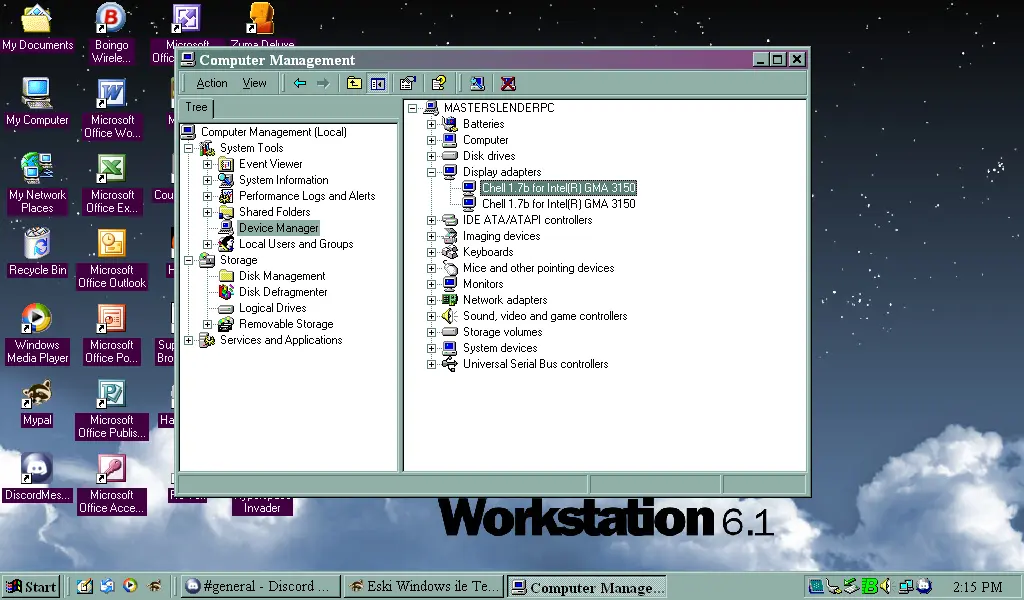This screenshot has width=1024, height=600.
Task: Switch to #general - Discord taskbar button
Action: pyautogui.click(x=261, y=586)
